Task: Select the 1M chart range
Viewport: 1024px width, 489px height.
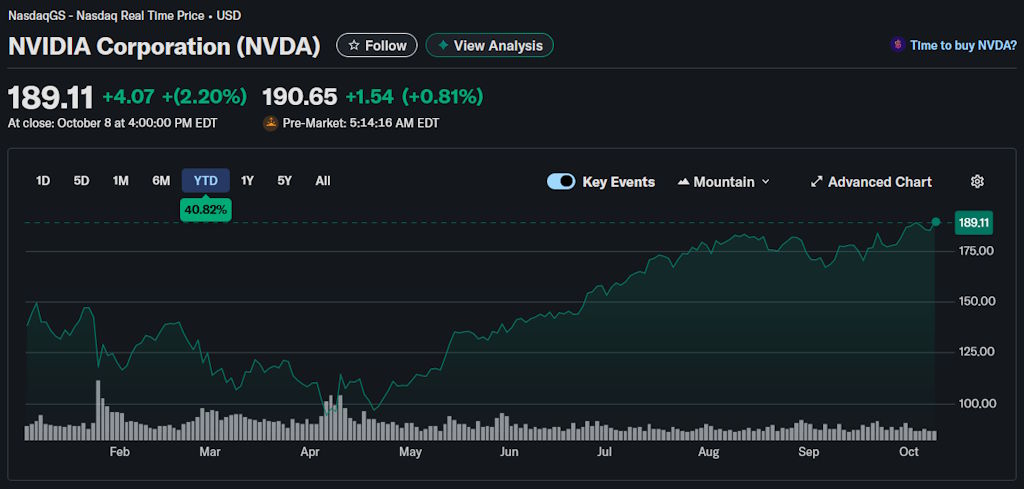Action: click(121, 181)
